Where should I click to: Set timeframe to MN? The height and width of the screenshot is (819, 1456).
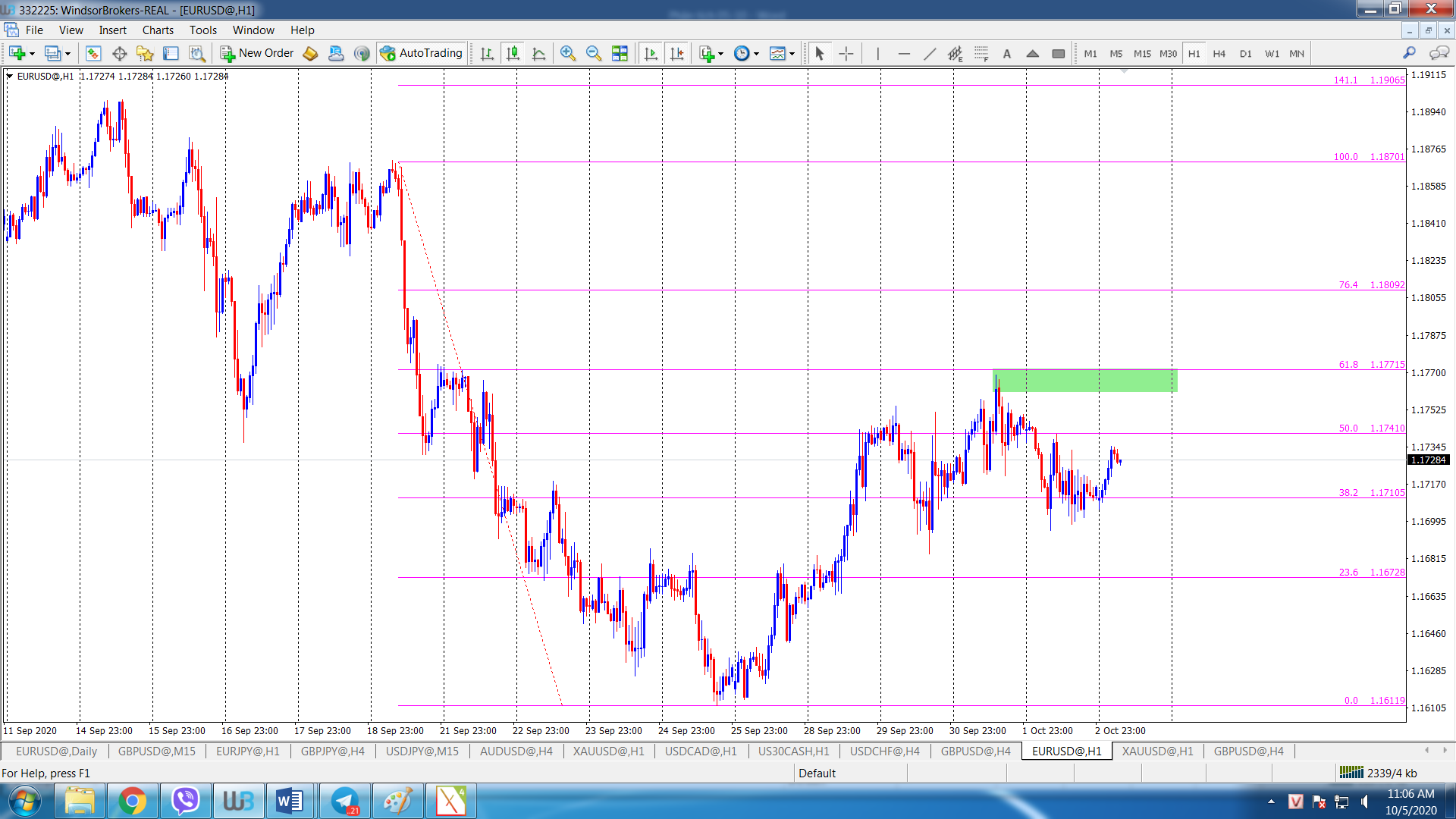(1297, 53)
